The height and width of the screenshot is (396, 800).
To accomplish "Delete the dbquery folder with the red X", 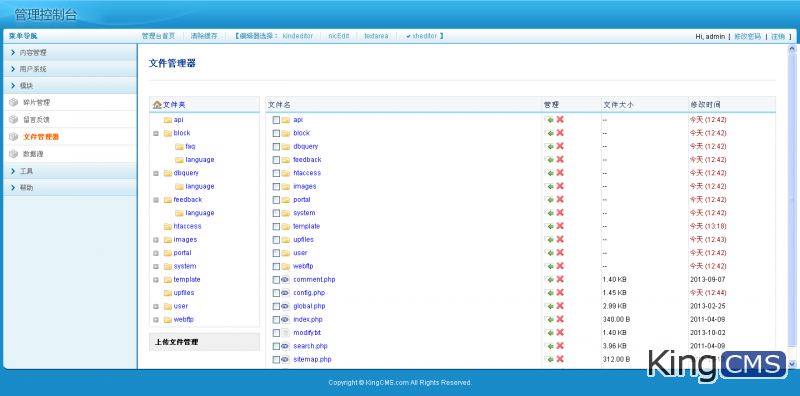I will click(x=560, y=146).
